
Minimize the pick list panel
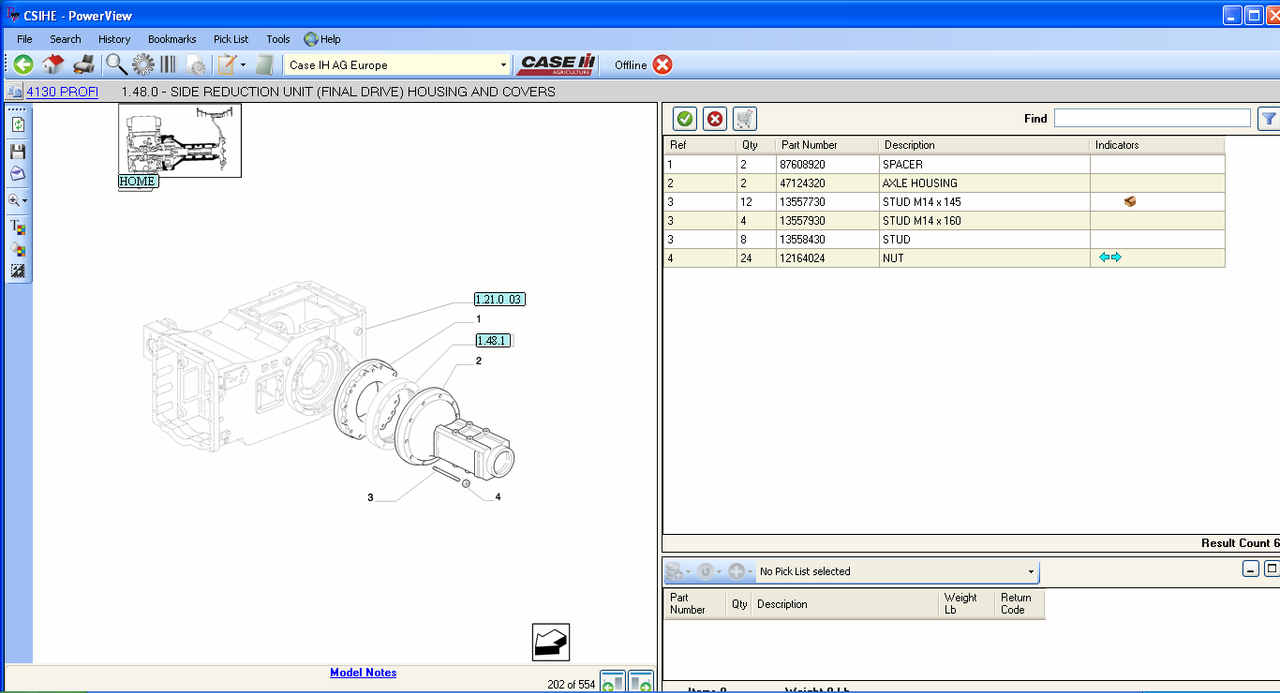(x=1251, y=569)
